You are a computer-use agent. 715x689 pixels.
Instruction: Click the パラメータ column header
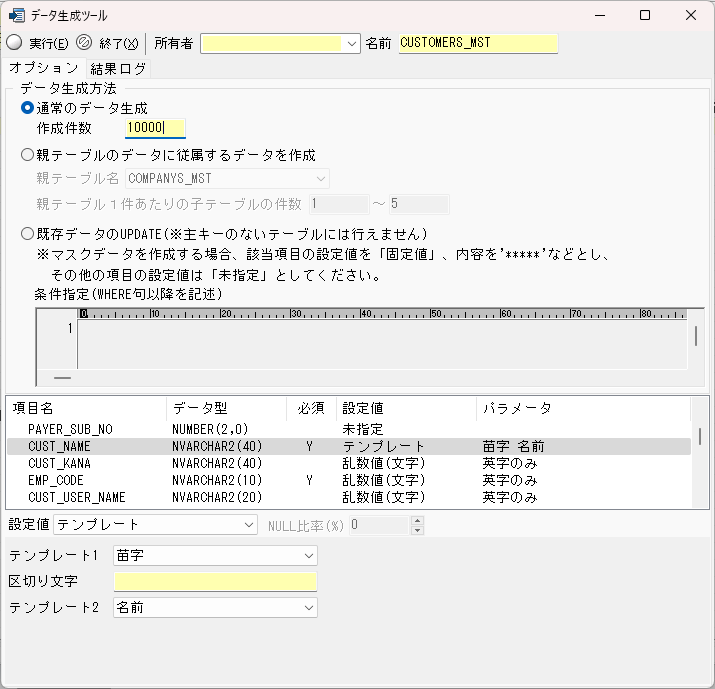(584, 408)
